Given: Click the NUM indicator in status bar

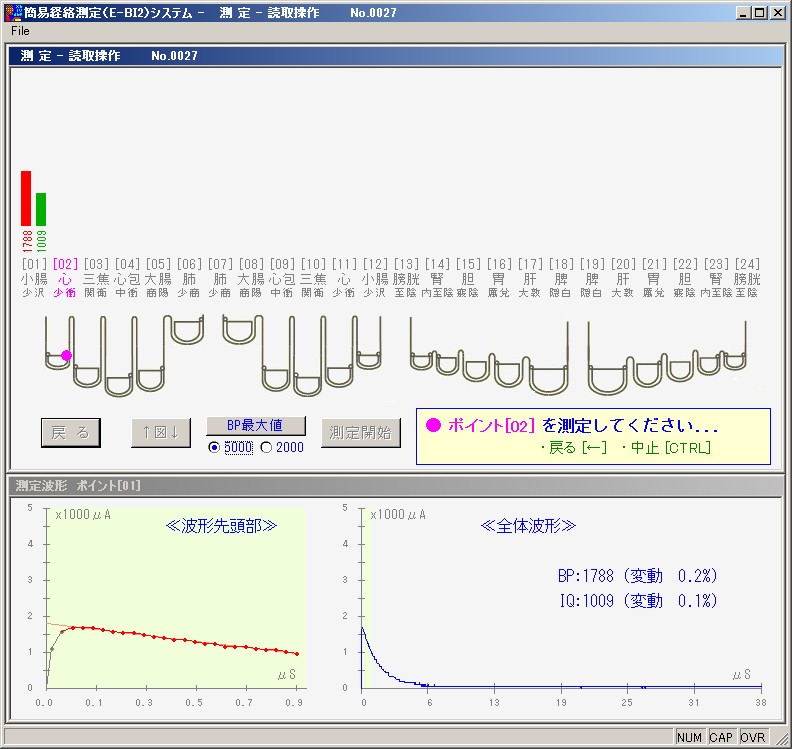Looking at the screenshot, I should tap(689, 737).
